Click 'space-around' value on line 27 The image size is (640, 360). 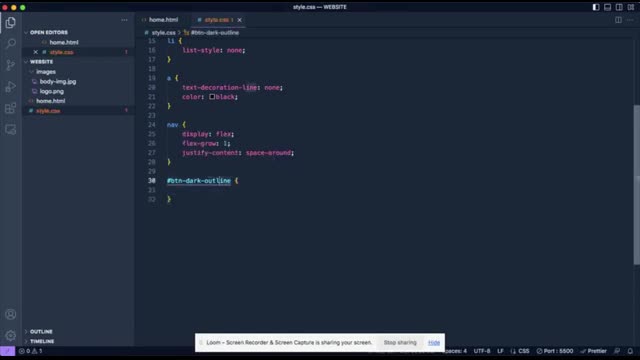pyautogui.click(x=269, y=153)
